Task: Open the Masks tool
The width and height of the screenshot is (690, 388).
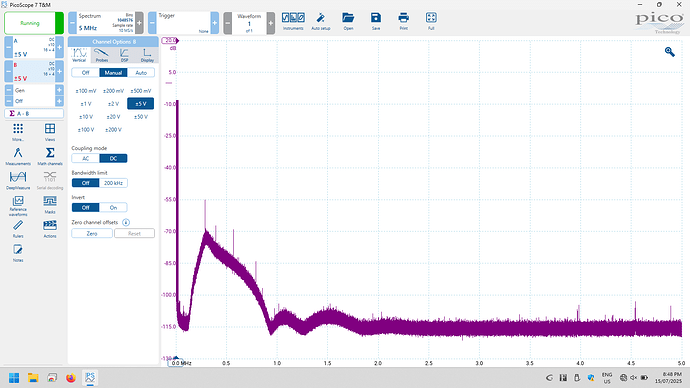Action: (x=50, y=205)
